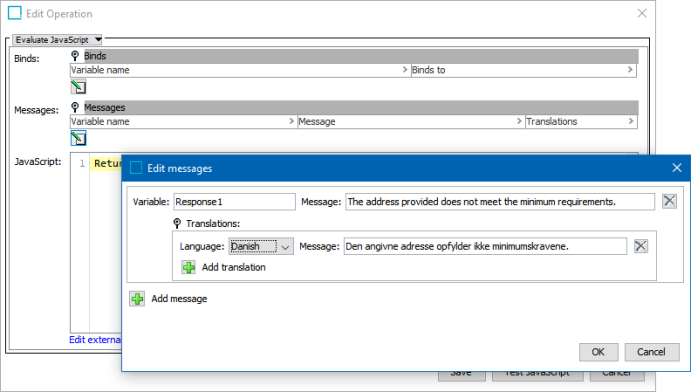
Task: Click the Variable field containing Response1
Action: [234, 202]
